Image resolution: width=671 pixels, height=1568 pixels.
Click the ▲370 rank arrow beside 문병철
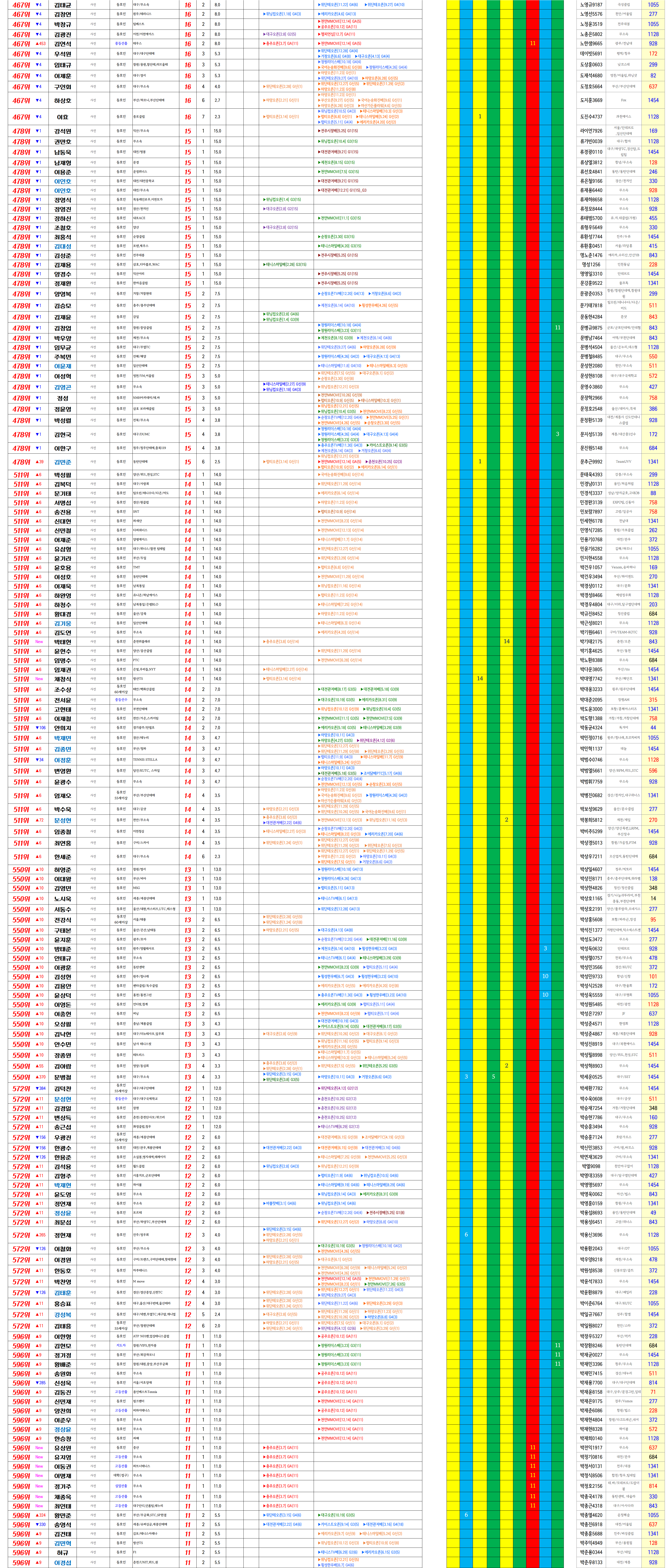[40, 1077]
